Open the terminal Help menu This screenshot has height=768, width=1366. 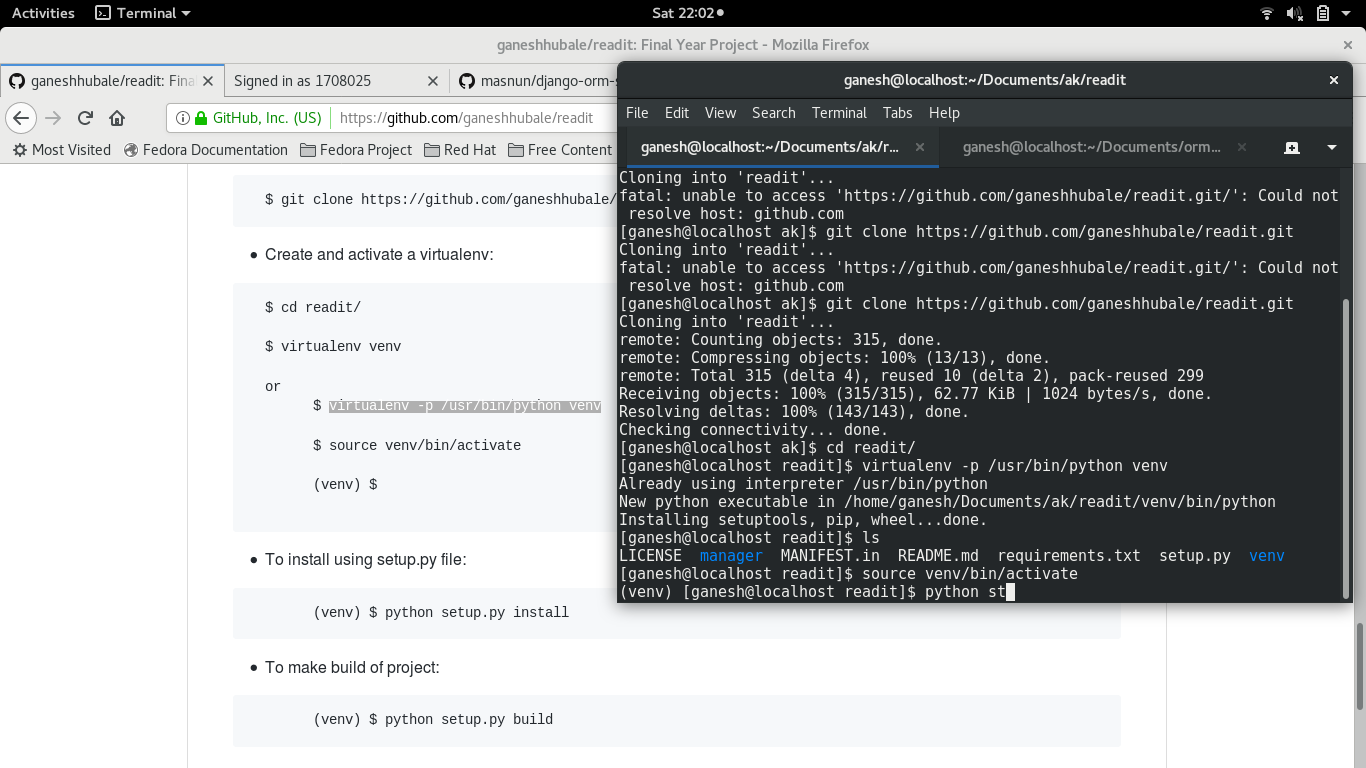tap(944, 113)
